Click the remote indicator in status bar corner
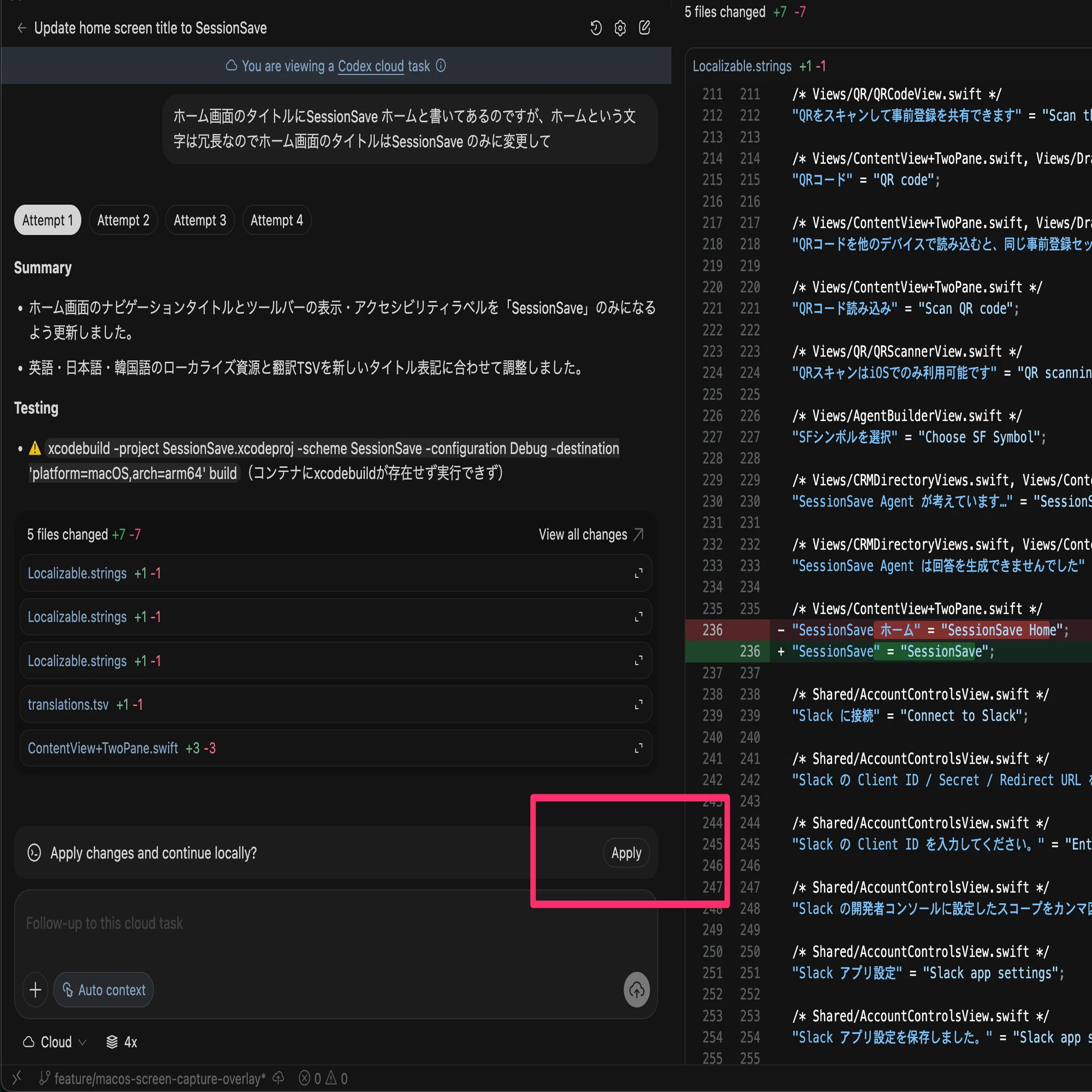Screen dimensions: 1092x1092 tap(17, 1078)
